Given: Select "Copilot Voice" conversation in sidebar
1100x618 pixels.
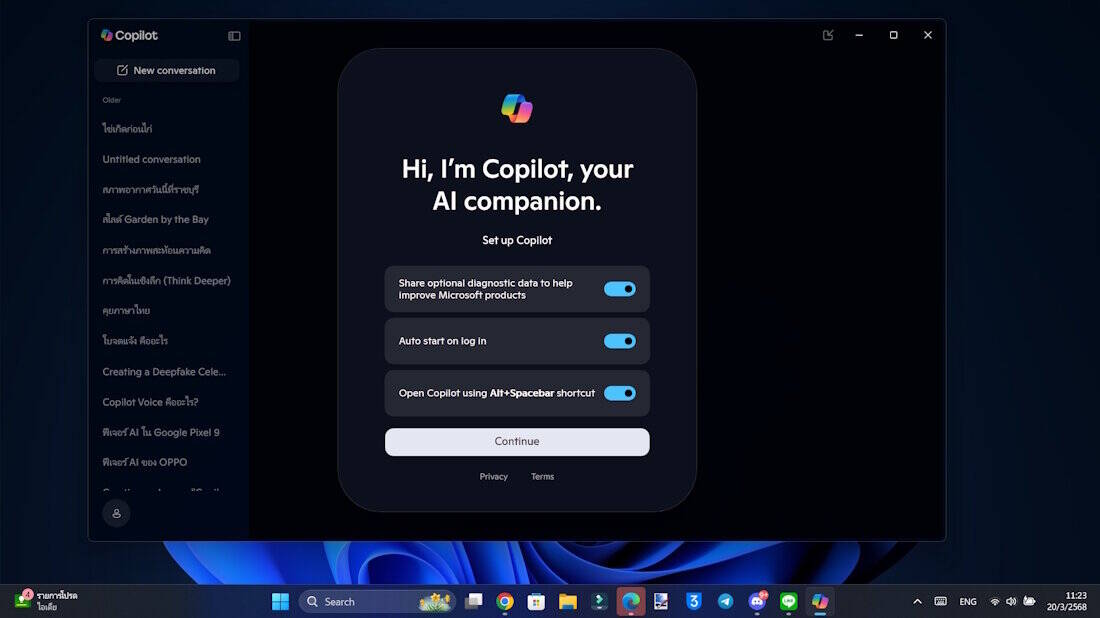Looking at the screenshot, I should [150, 402].
